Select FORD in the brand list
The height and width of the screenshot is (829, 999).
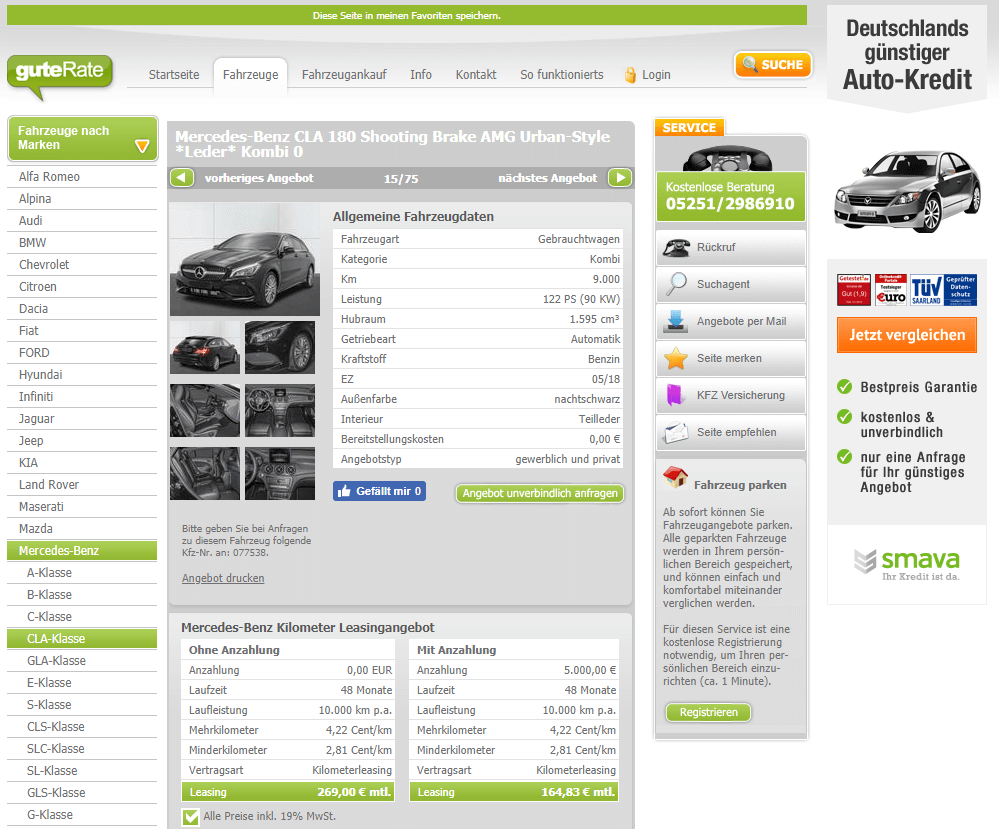[x=82, y=353]
